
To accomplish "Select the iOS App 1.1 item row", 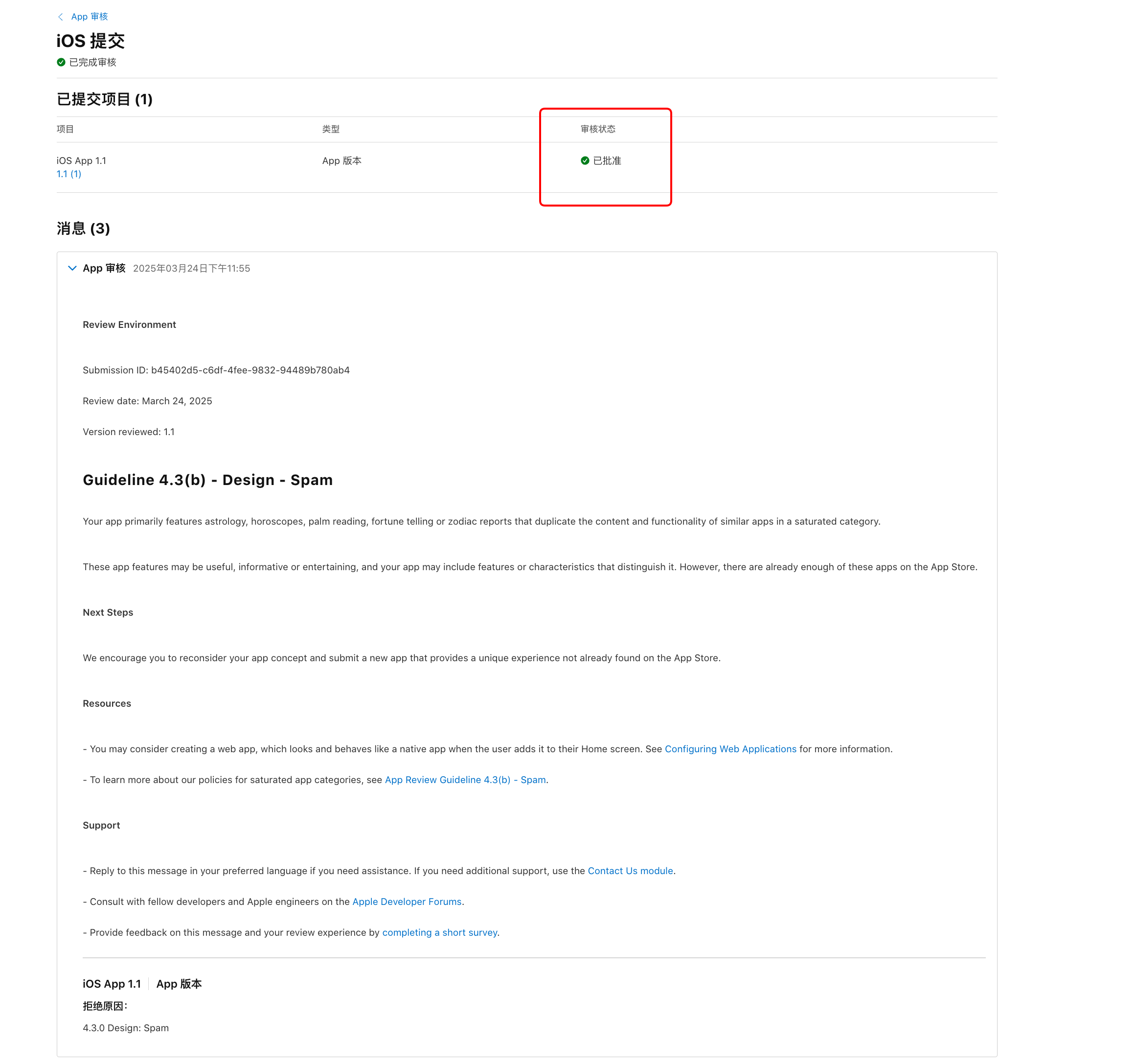I will (81, 161).
